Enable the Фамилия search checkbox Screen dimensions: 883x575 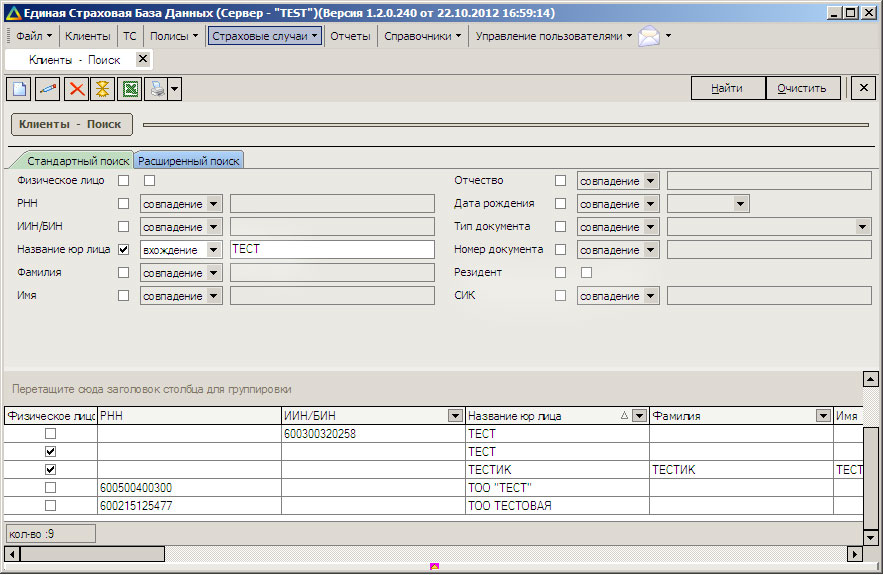[x=123, y=272]
